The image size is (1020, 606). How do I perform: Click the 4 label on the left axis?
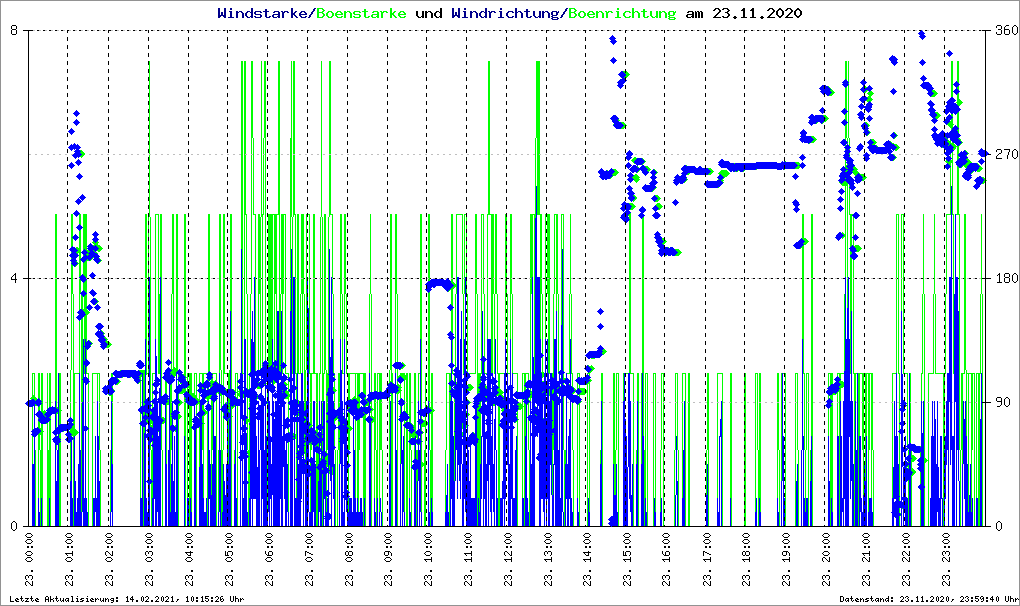[x=14, y=279]
